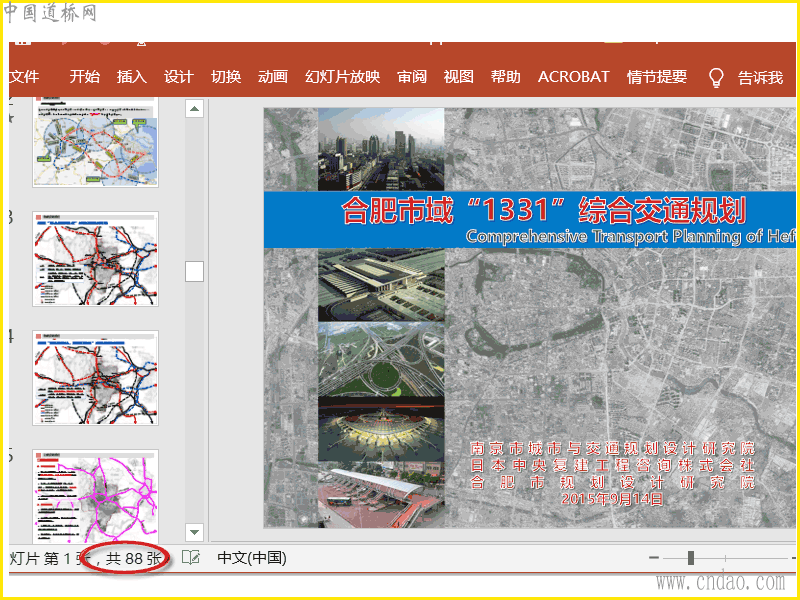Image resolution: width=800 pixels, height=600 pixels.
Task: Open the 文件 (File) menu
Action: pos(24,77)
